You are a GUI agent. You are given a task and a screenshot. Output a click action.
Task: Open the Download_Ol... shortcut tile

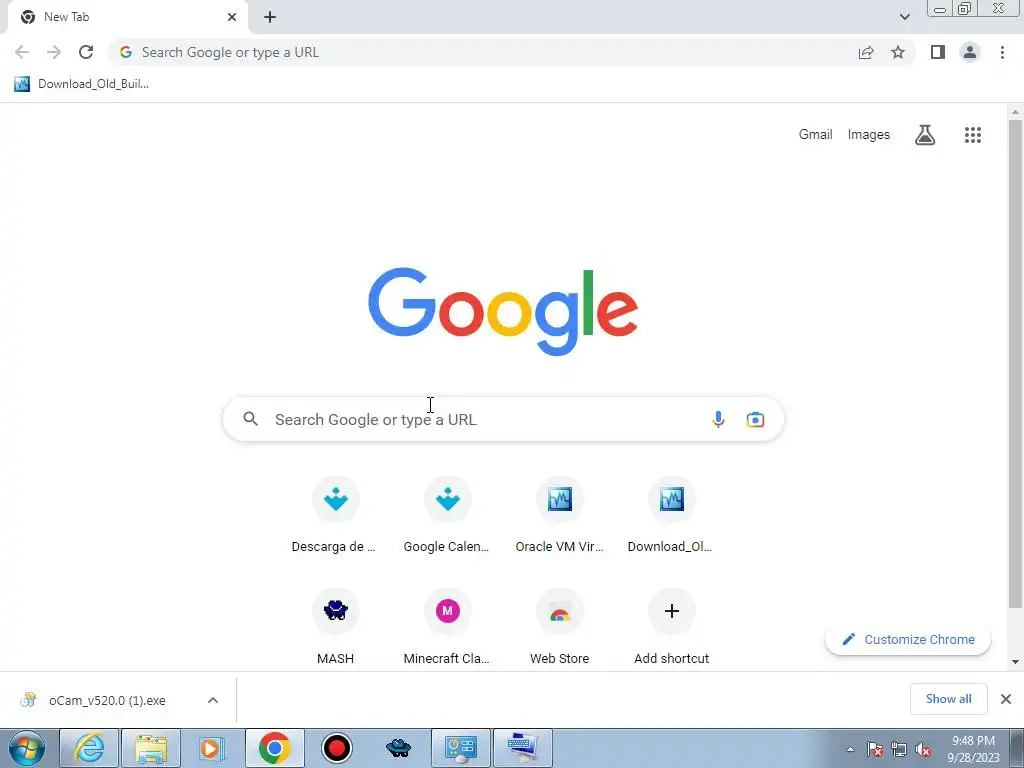pyautogui.click(x=671, y=516)
